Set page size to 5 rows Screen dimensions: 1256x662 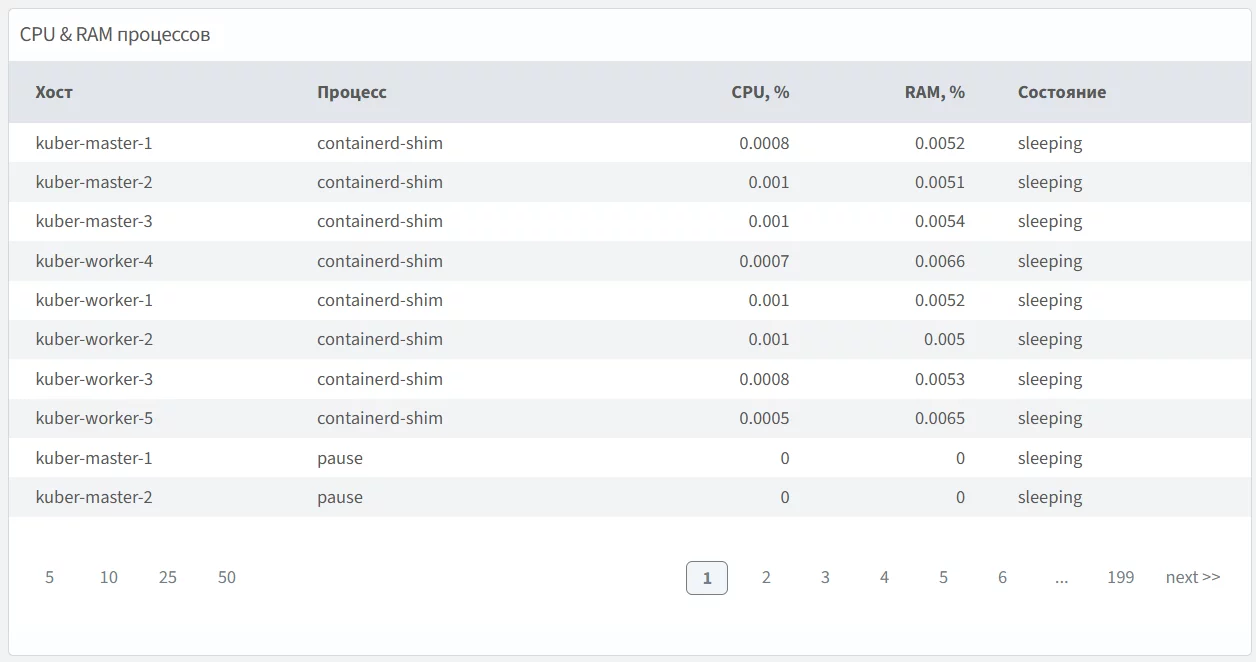pos(50,577)
